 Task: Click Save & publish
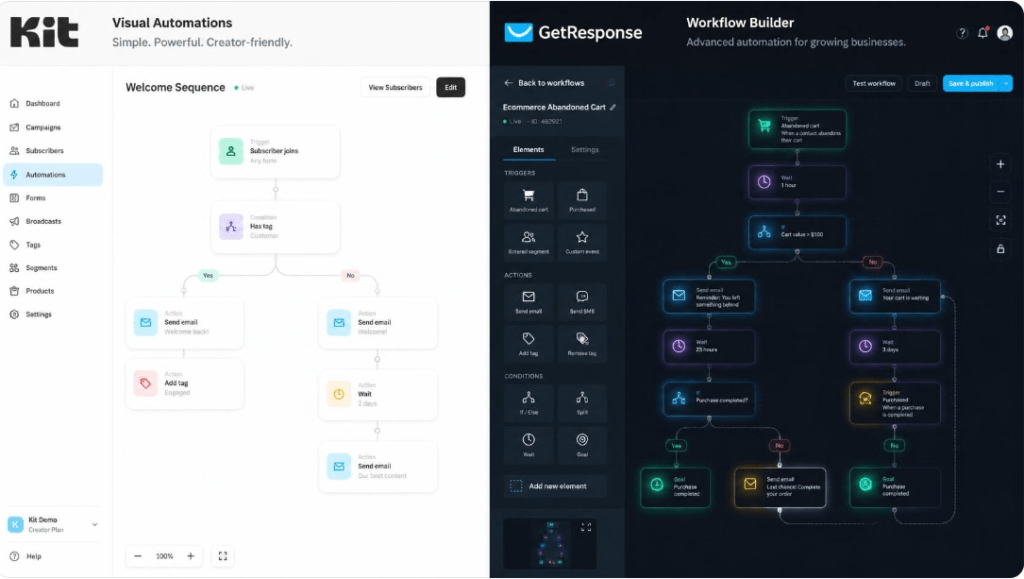point(971,84)
